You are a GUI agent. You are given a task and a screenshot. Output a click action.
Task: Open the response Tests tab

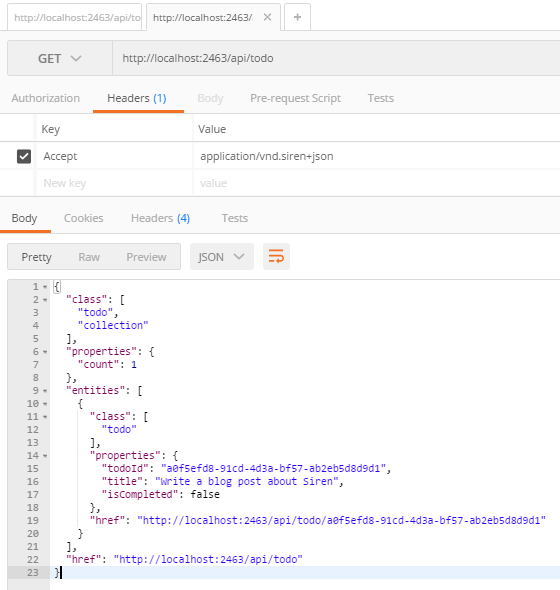pos(235,218)
